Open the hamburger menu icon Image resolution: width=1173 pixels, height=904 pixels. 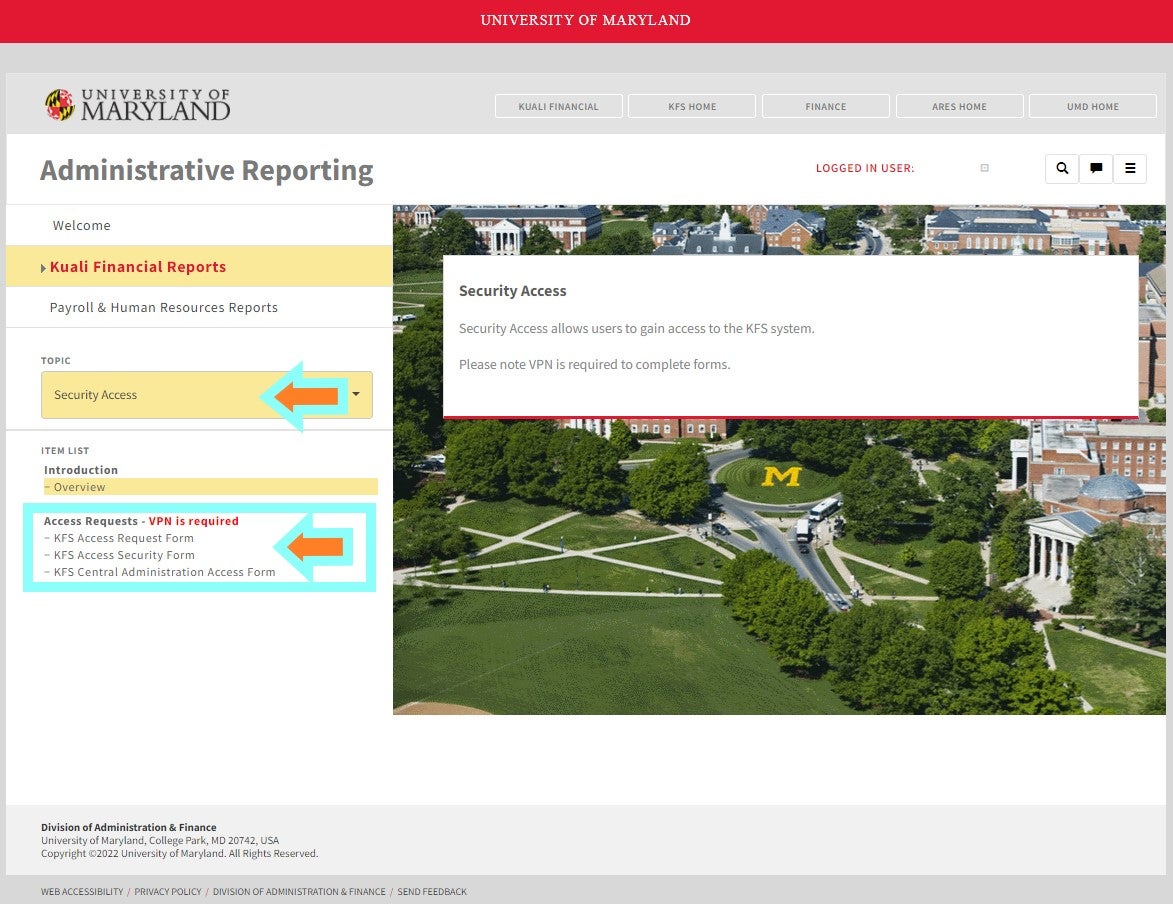tap(1130, 169)
